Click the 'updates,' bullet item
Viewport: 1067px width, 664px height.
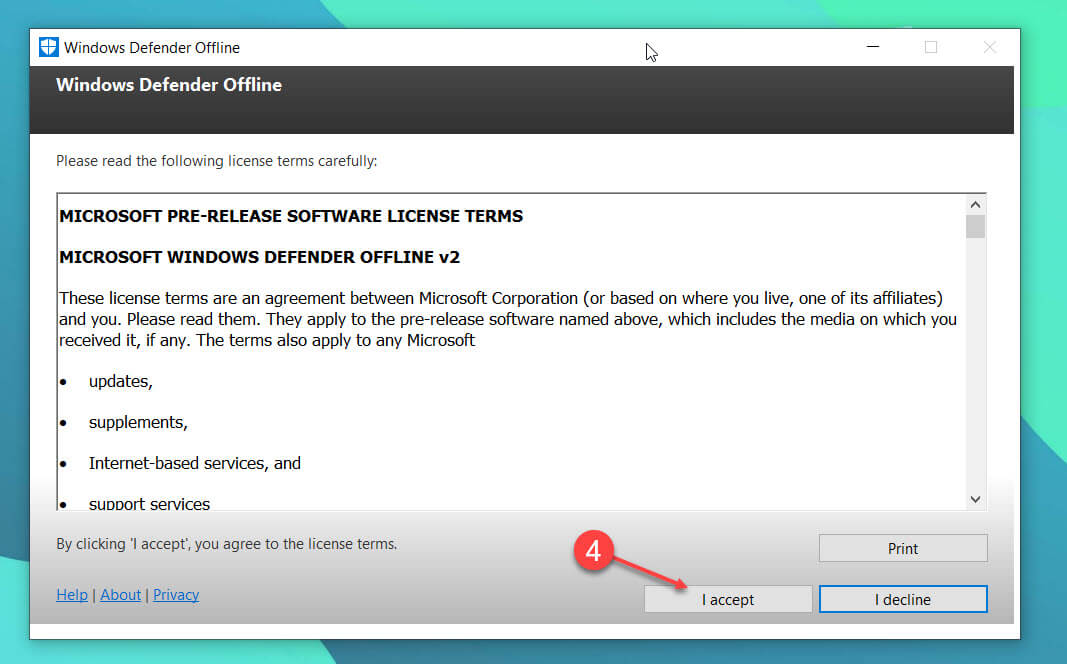[120, 382]
